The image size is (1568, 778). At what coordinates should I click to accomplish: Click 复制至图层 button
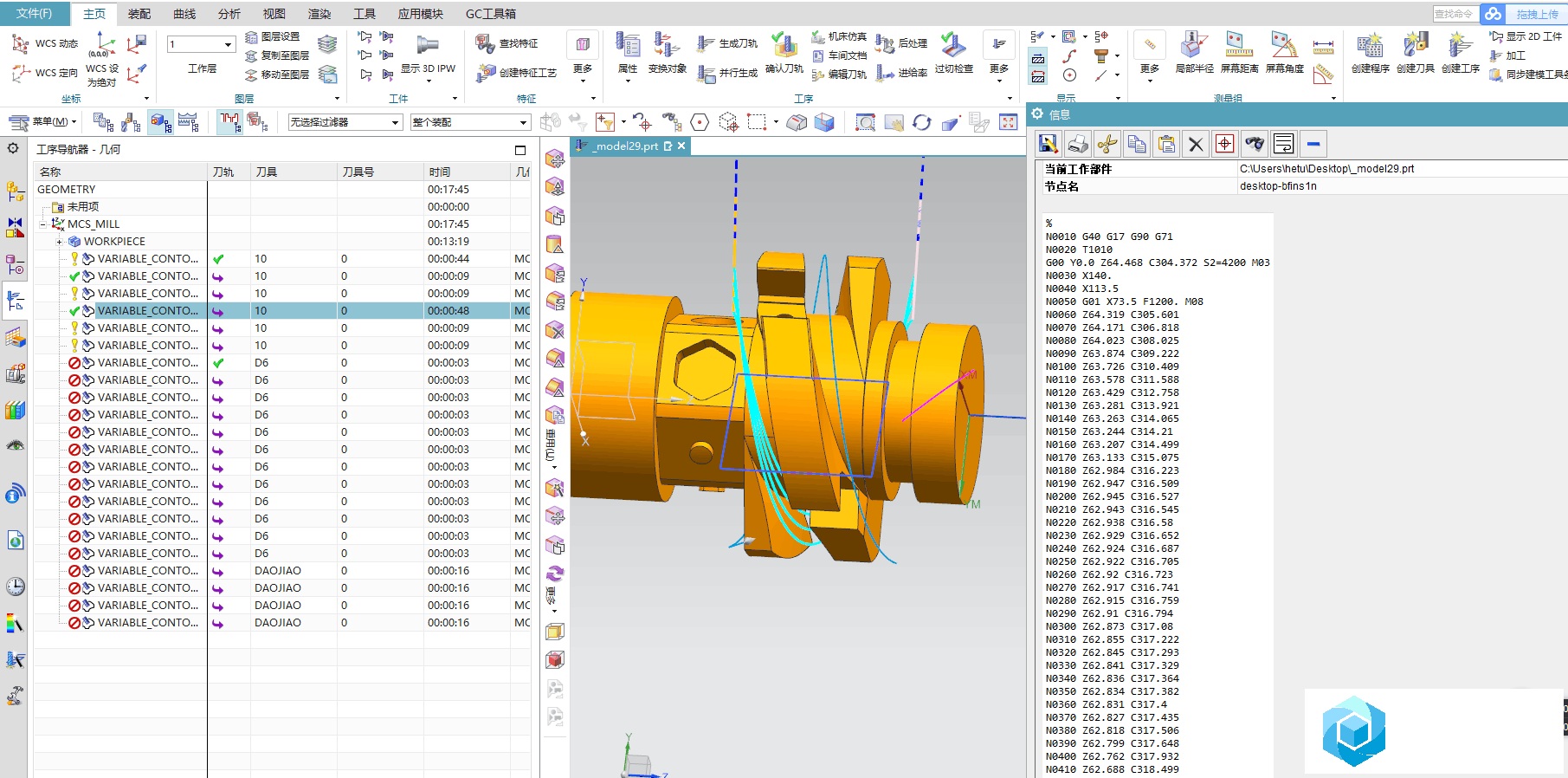276,55
